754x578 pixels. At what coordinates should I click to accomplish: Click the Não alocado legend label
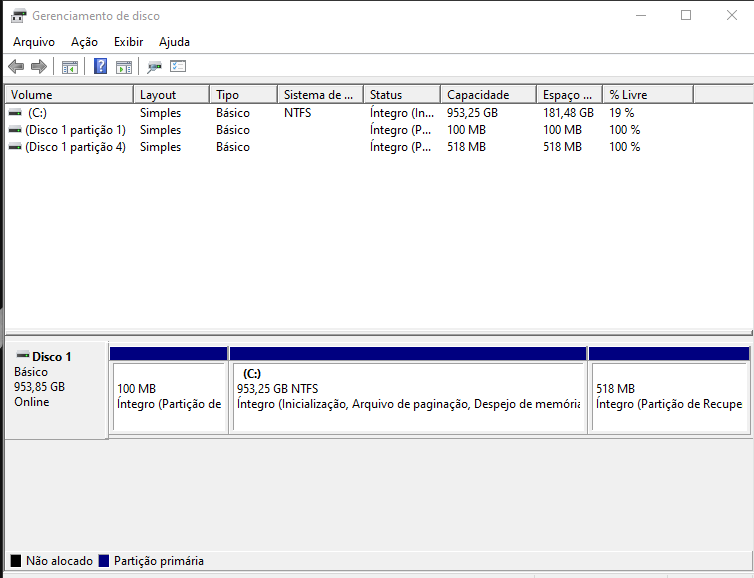click(x=60, y=561)
